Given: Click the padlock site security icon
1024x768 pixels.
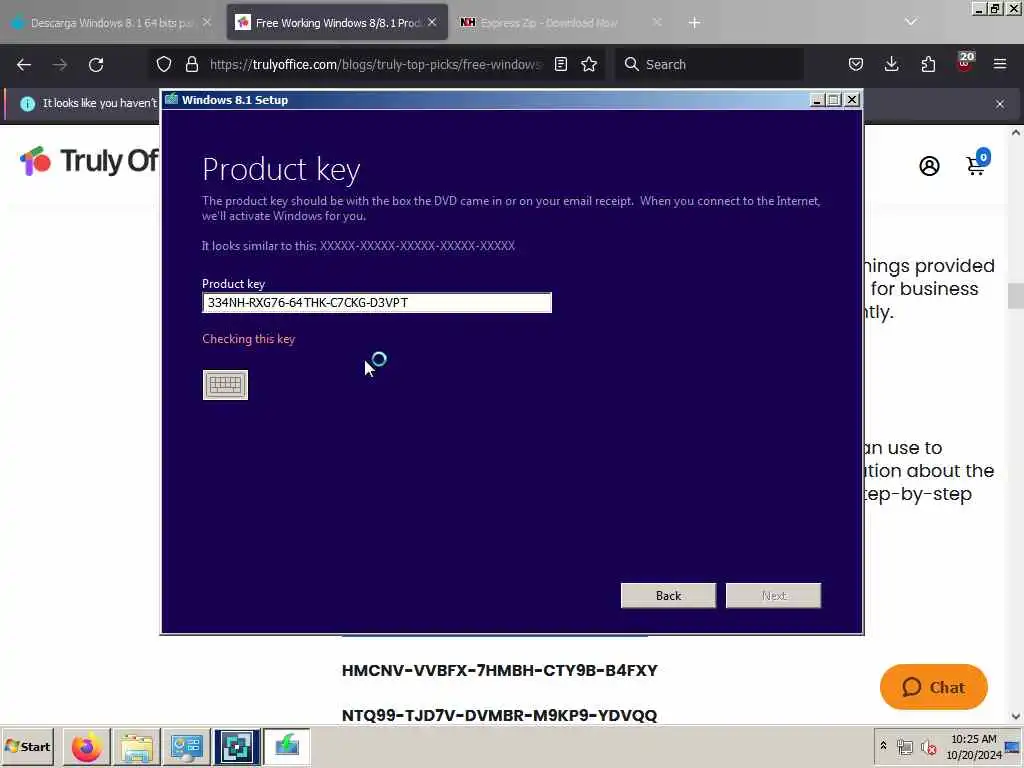Looking at the screenshot, I should (191, 64).
